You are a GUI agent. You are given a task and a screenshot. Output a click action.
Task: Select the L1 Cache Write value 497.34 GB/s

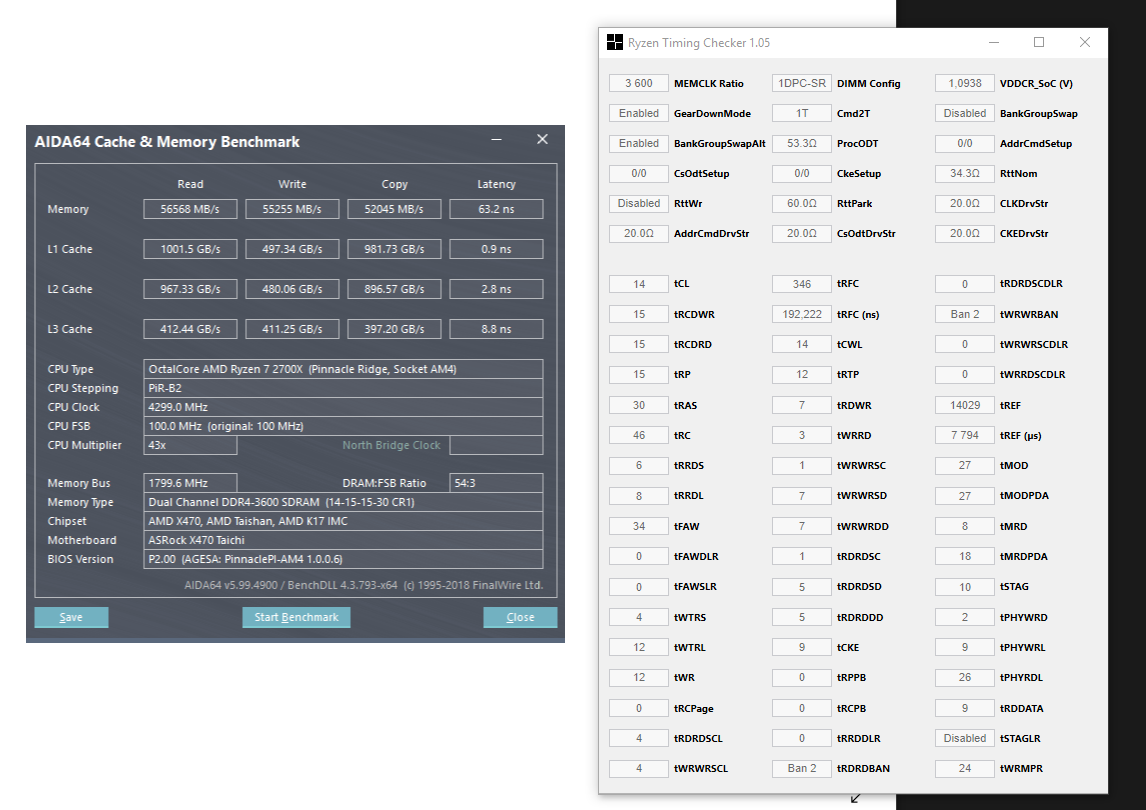292,249
